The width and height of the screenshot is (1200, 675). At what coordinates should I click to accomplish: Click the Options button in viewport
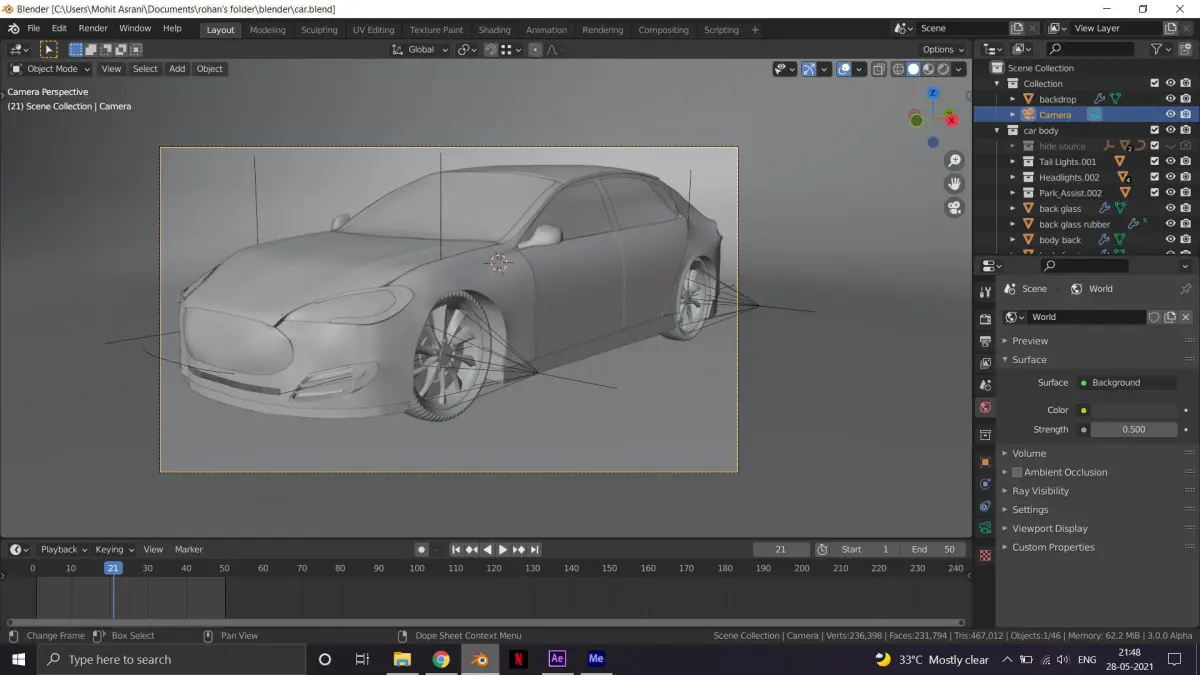943,49
